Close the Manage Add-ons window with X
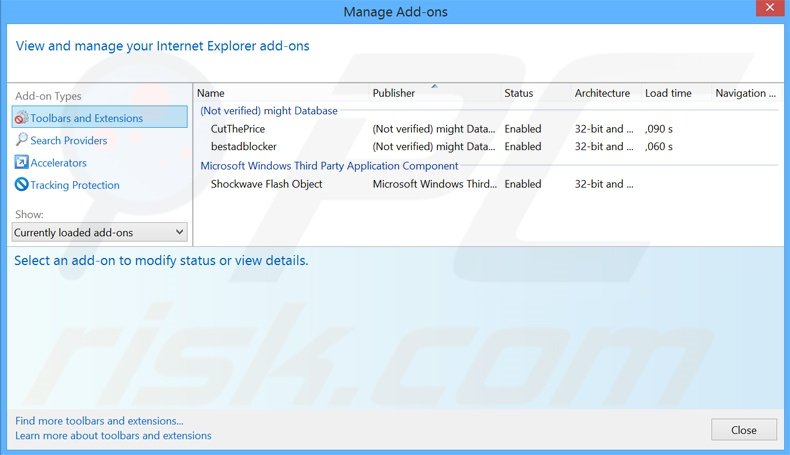Image resolution: width=790 pixels, height=455 pixels. coord(770,8)
